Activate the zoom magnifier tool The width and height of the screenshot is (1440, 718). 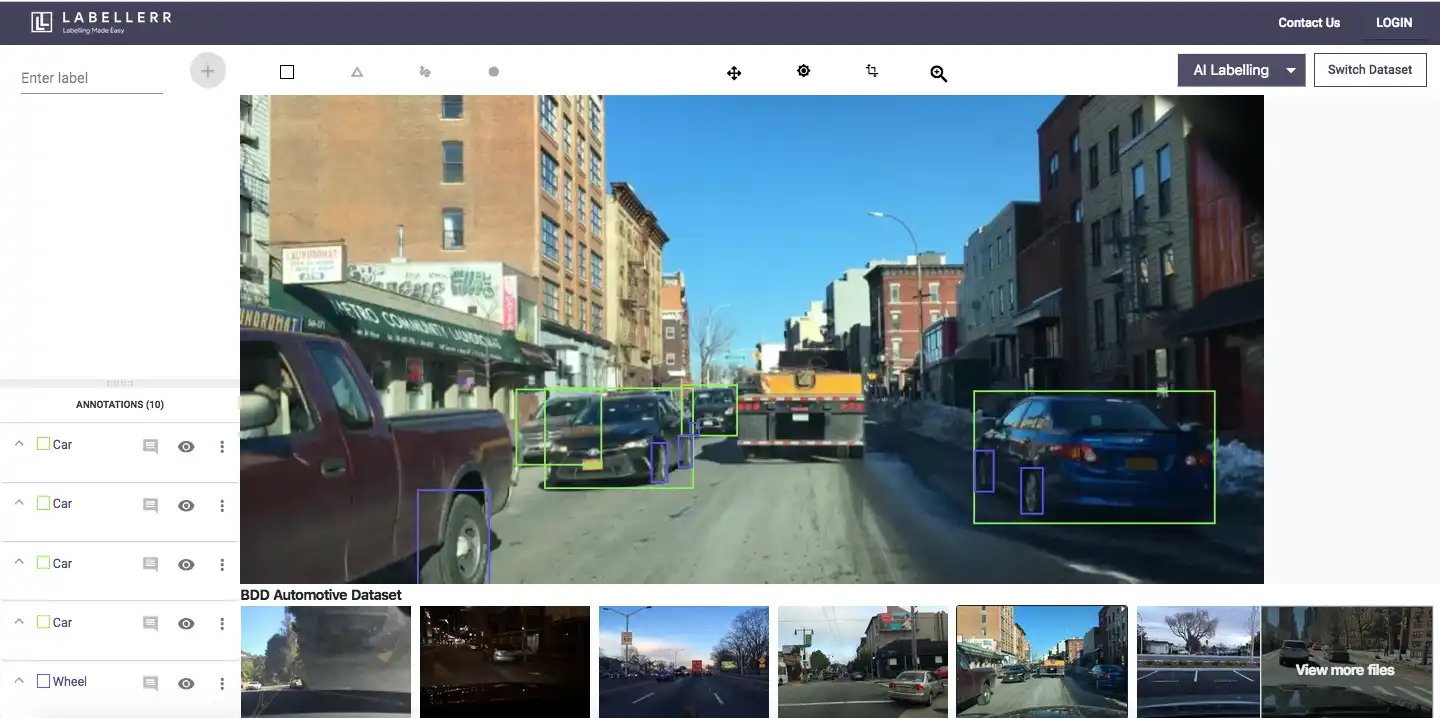[x=938, y=72]
